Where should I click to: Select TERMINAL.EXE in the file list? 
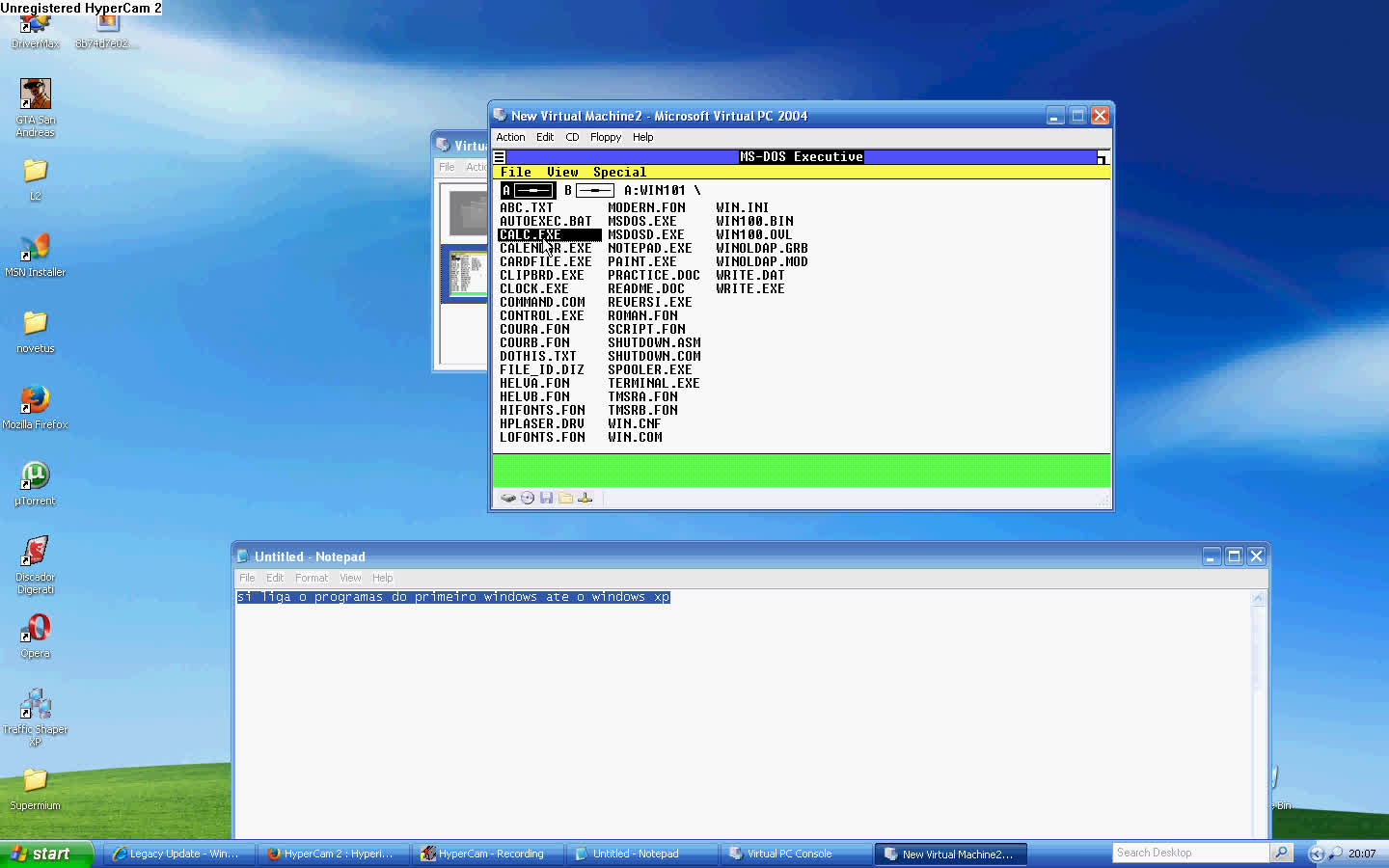[653, 383]
